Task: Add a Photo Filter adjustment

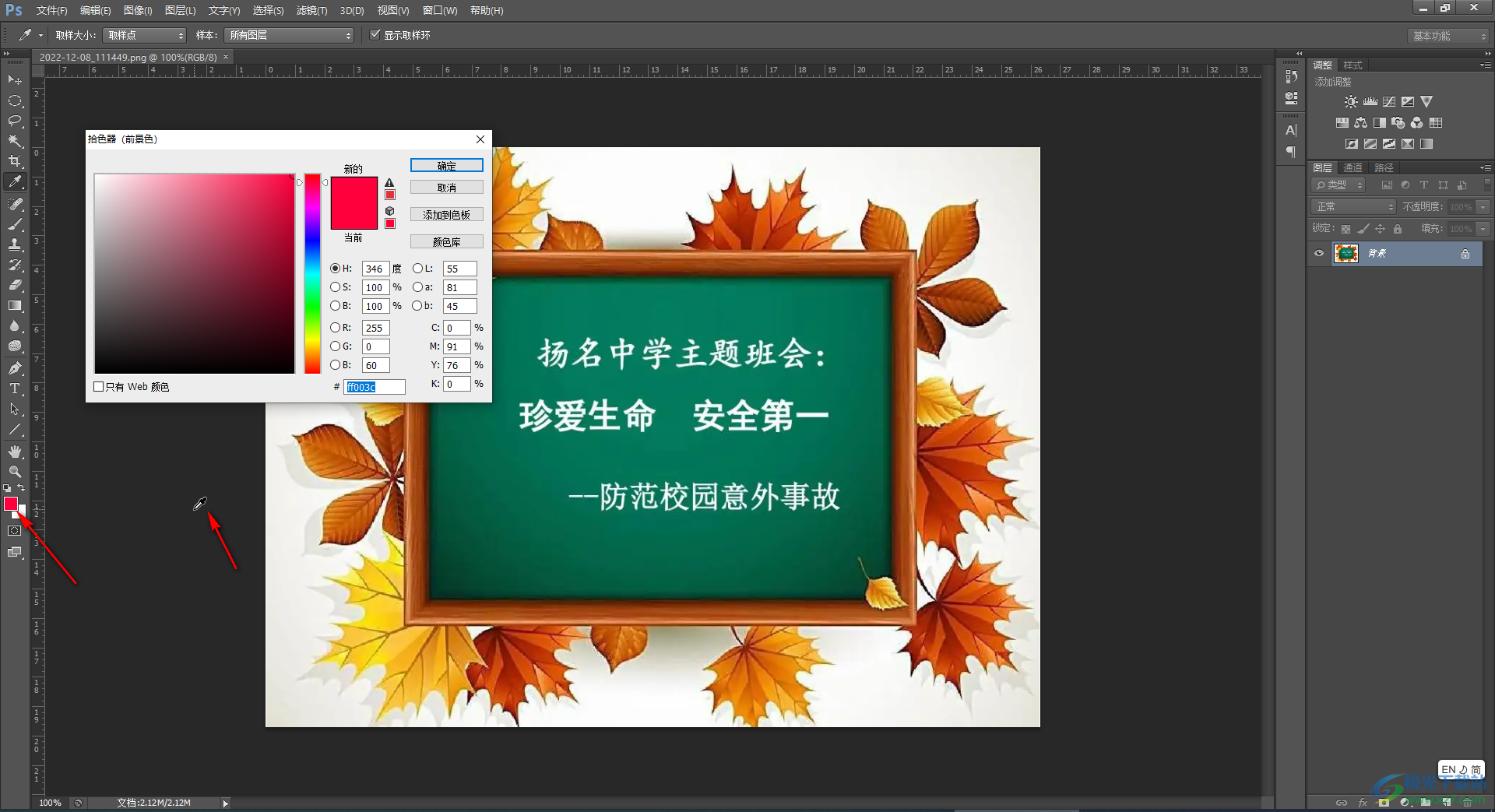Action: click(x=1398, y=123)
